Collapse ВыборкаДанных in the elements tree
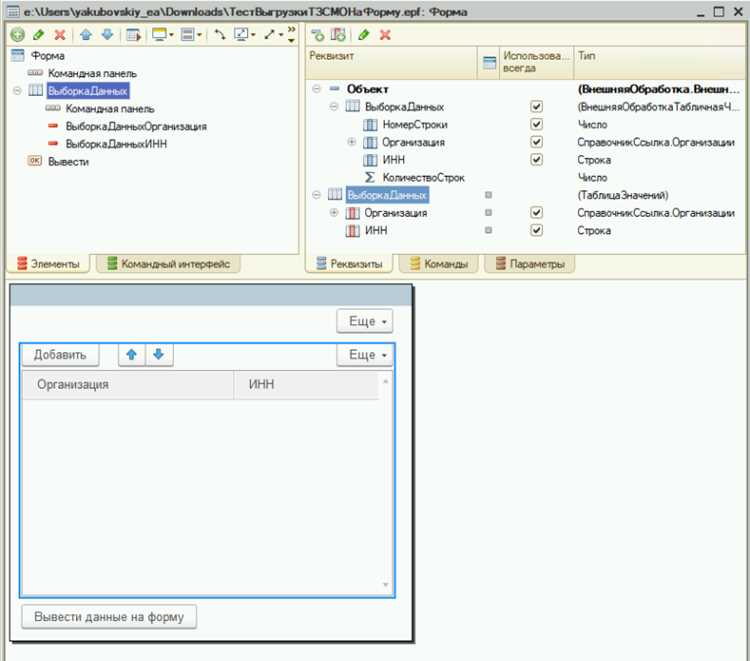Viewport: 750px width, 661px height. pos(17,90)
